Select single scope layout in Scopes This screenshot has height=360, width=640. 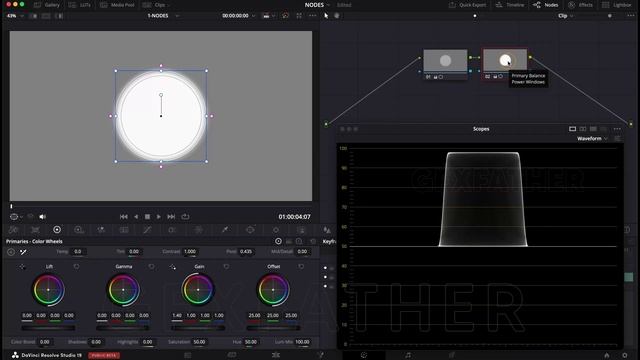tap(572, 129)
